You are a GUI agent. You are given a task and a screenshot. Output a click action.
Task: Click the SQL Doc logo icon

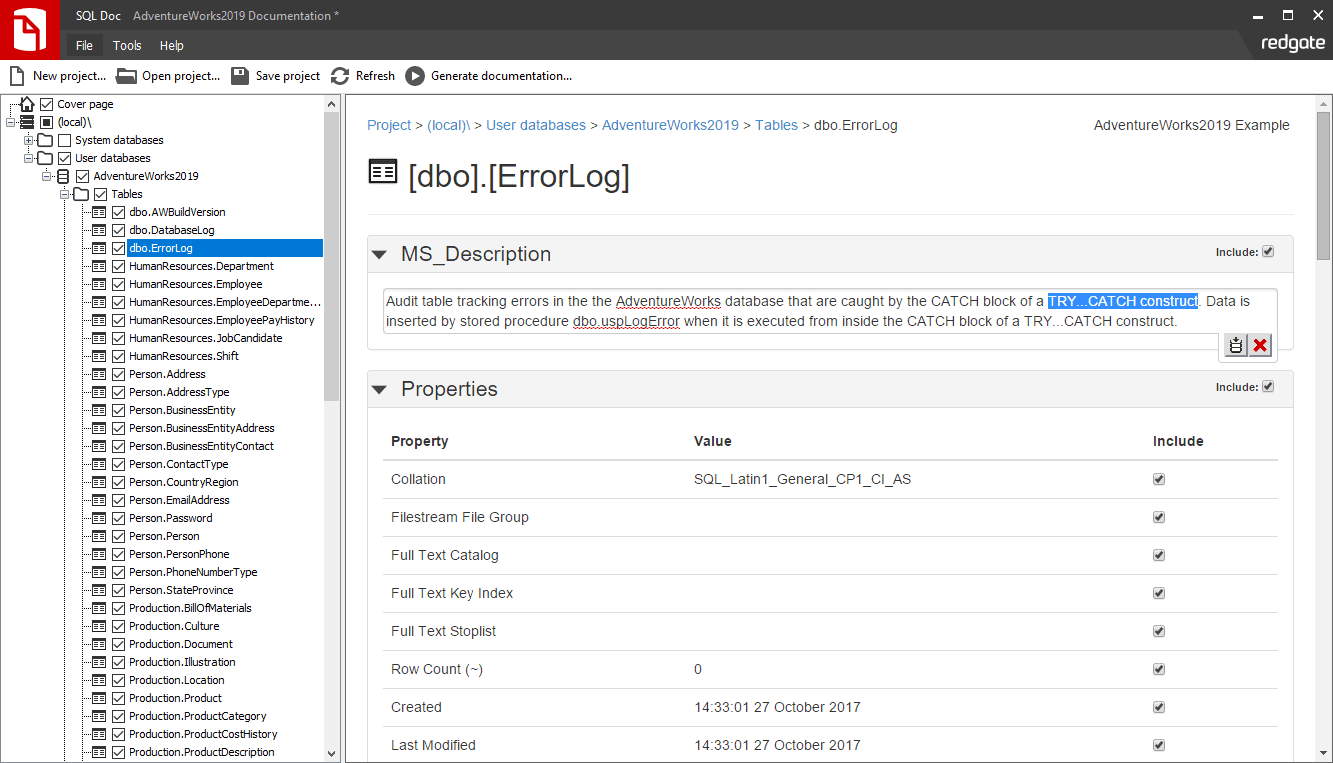(29, 30)
